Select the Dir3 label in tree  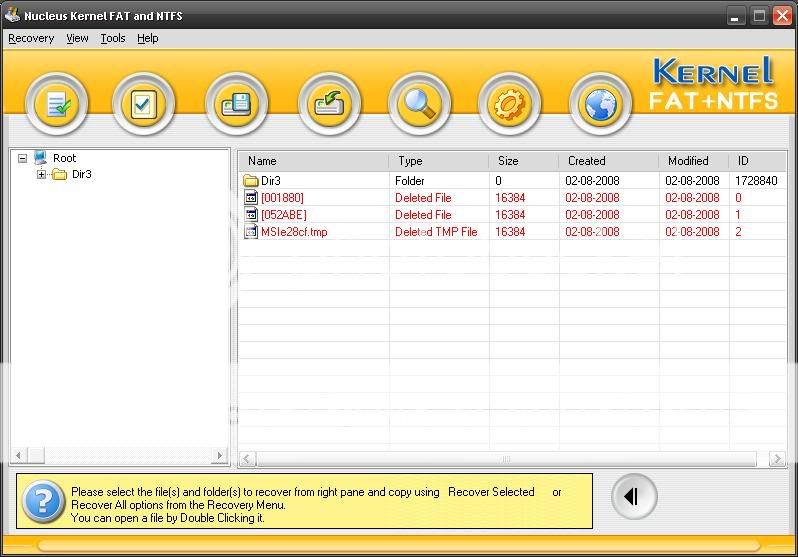(81, 175)
